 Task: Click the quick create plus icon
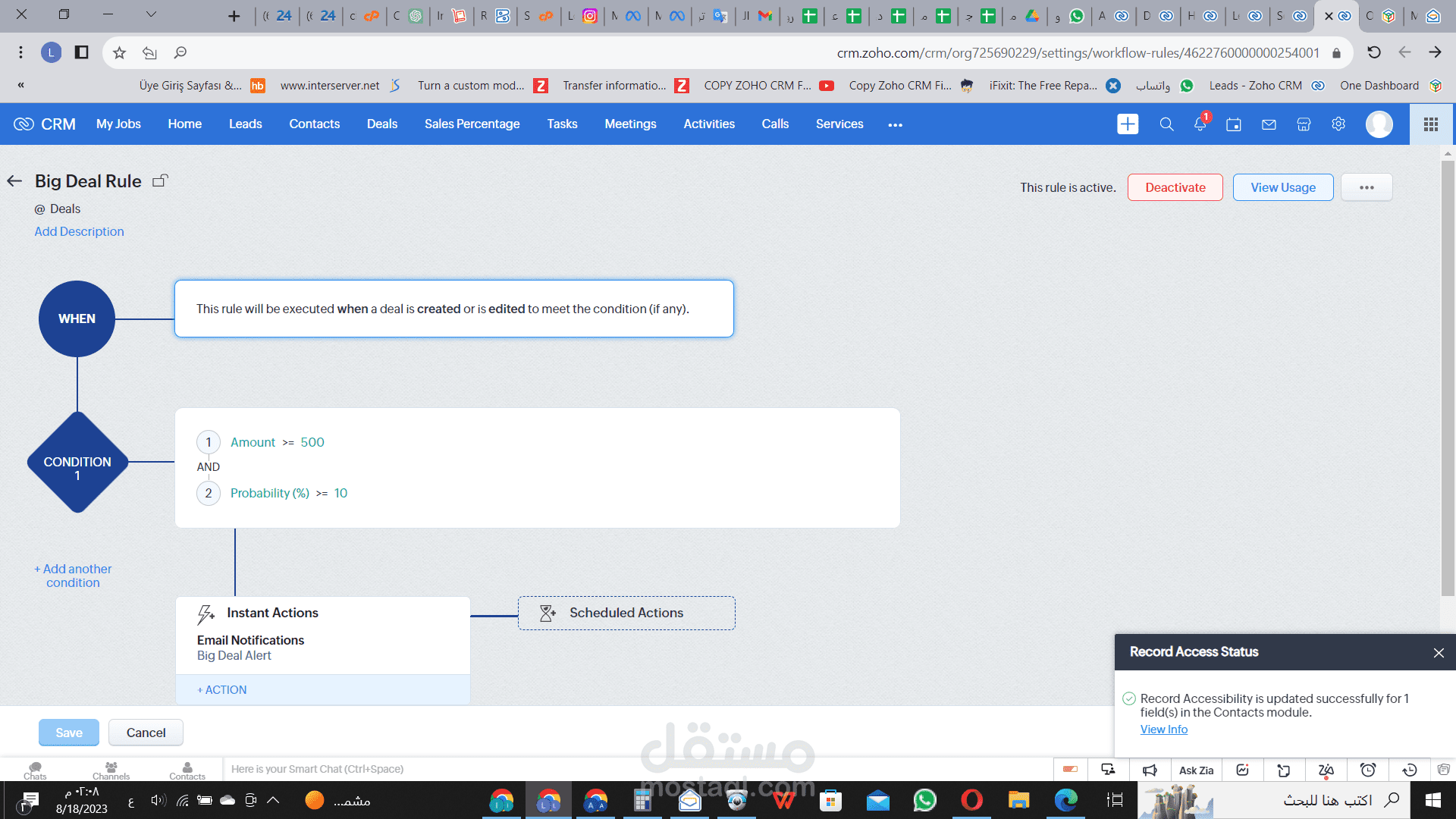tap(1128, 124)
